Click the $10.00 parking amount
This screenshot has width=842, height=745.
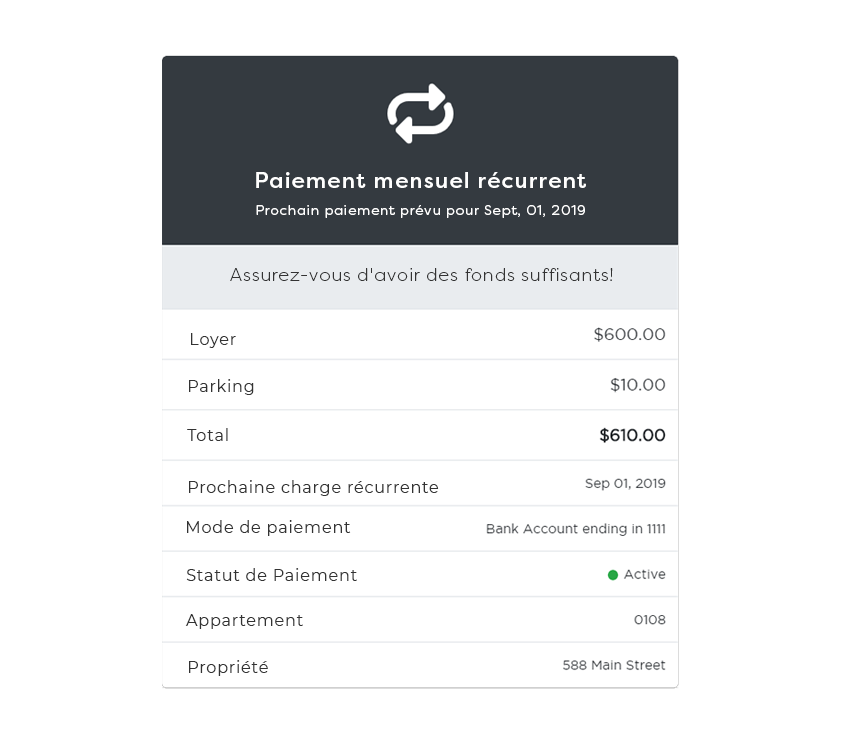(637, 385)
